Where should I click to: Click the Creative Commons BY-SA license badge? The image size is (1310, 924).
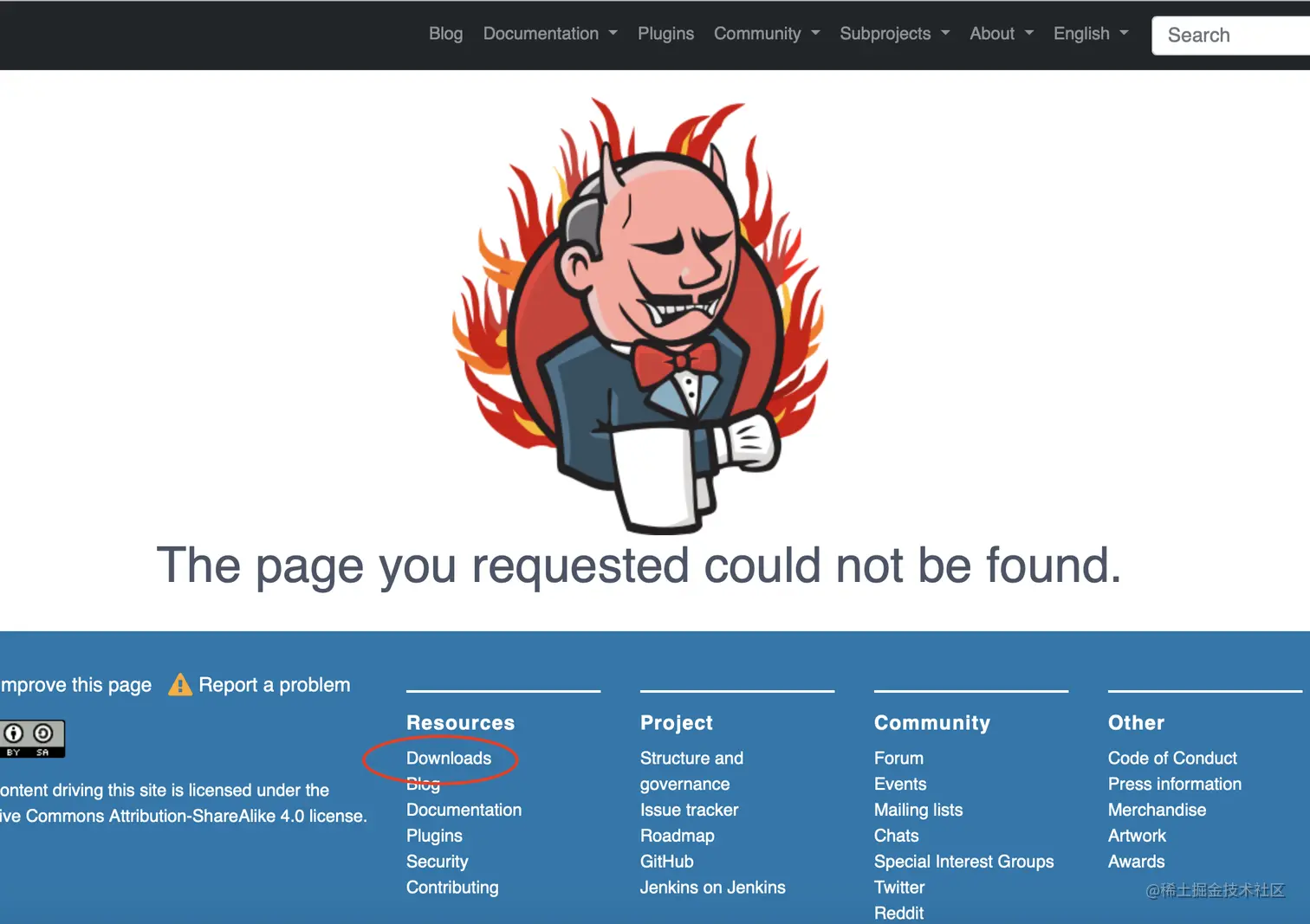[x=32, y=739]
